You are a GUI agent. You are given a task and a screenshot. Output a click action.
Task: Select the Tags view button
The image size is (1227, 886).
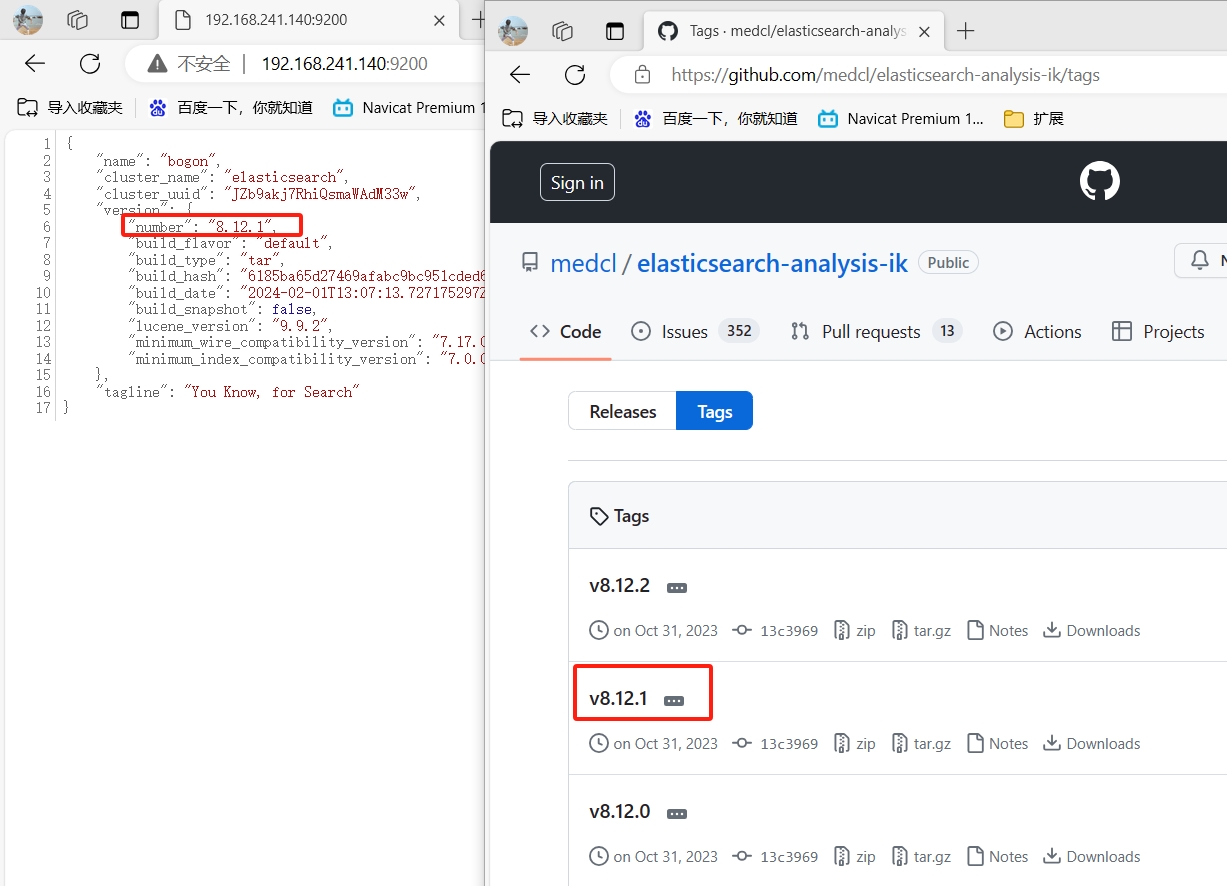715,411
